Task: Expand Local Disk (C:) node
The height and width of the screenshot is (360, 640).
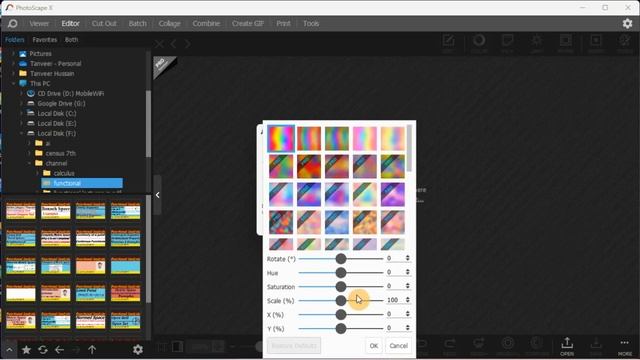Action: pos(22,113)
